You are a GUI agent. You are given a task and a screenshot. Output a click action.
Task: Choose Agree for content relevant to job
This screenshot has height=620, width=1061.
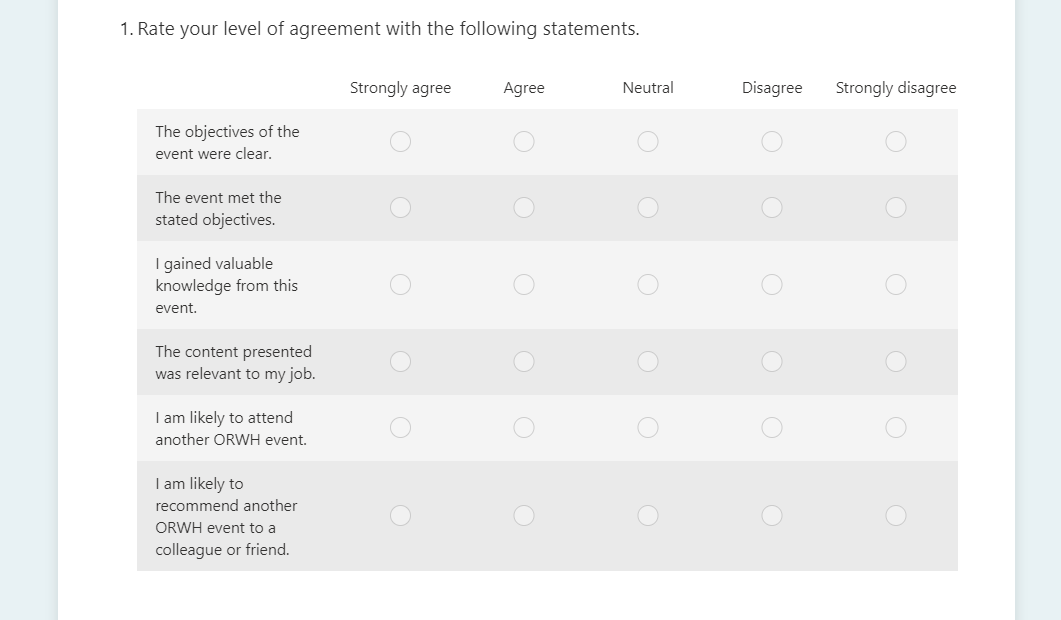click(524, 362)
